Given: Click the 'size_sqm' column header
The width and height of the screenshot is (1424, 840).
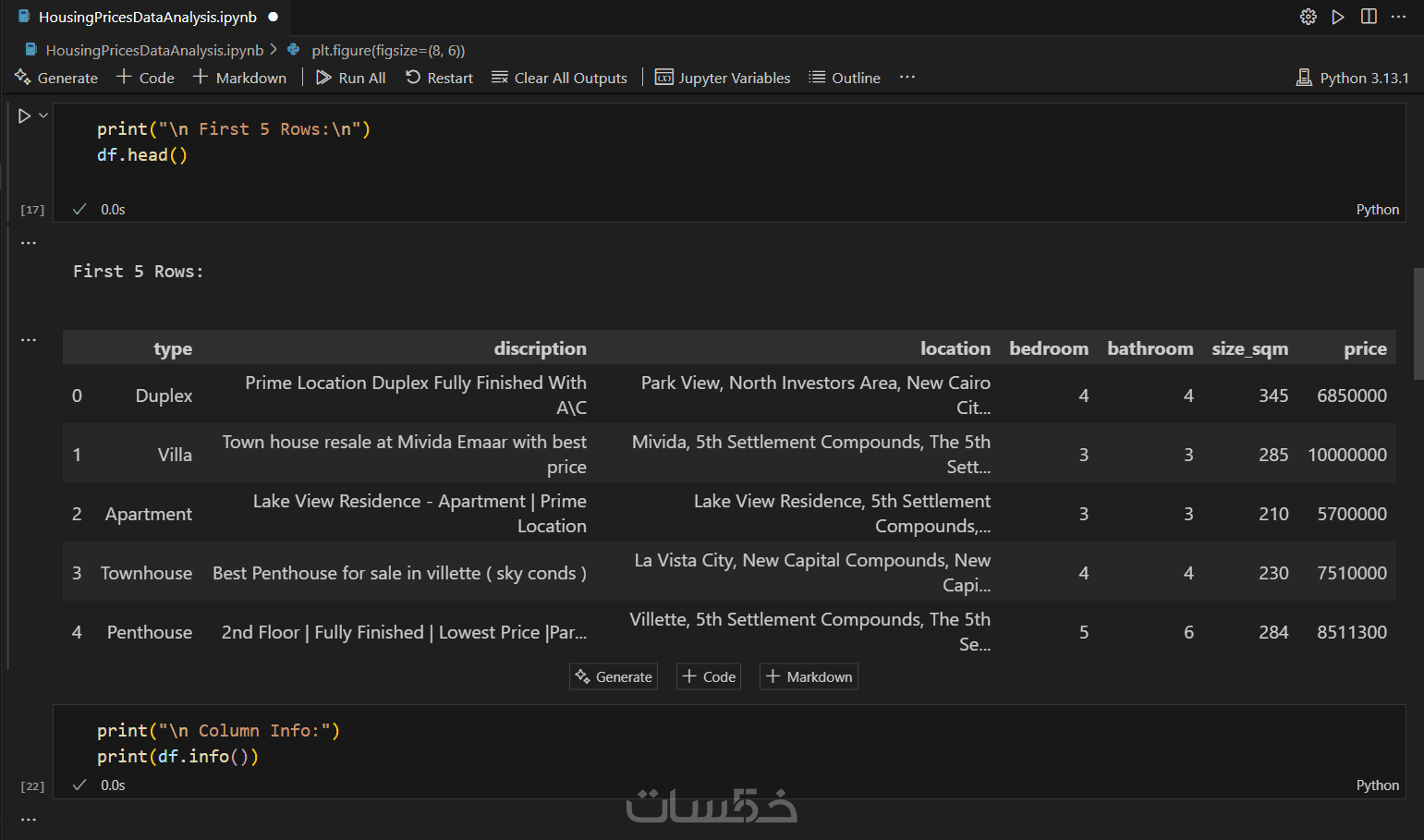Looking at the screenshot, I should click(1249, 348).
